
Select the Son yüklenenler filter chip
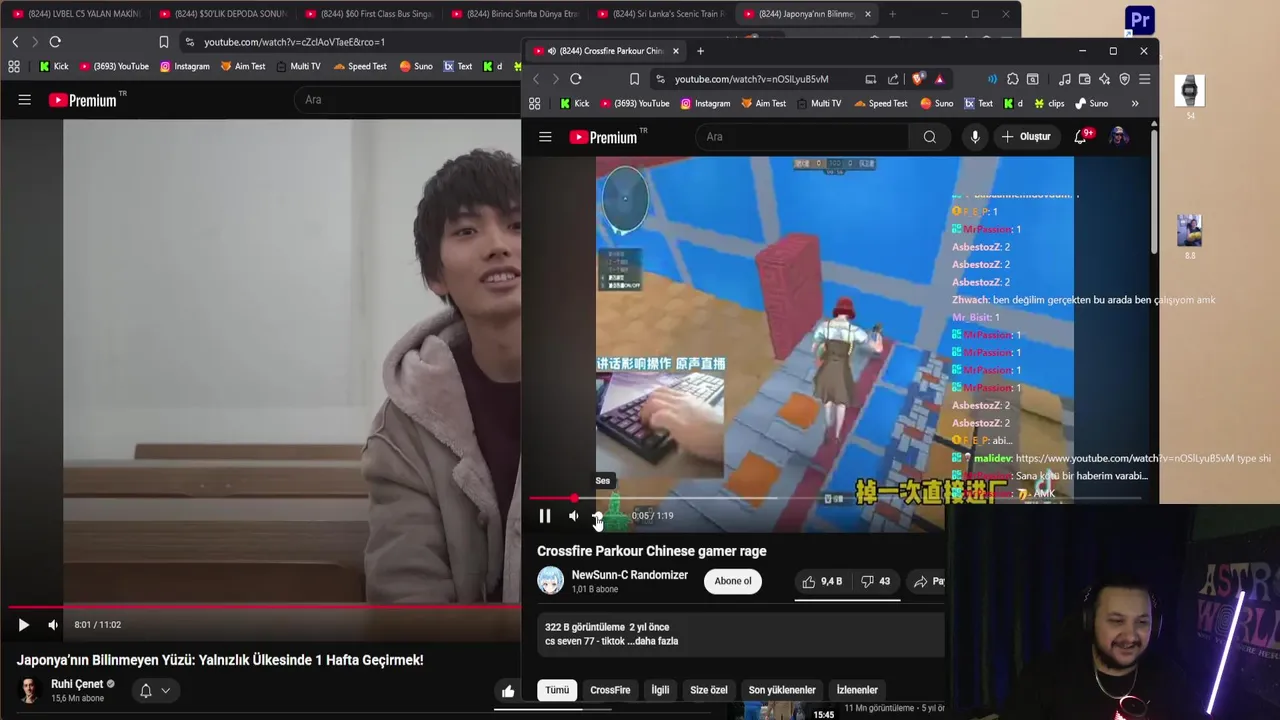(x=782, y=690)
